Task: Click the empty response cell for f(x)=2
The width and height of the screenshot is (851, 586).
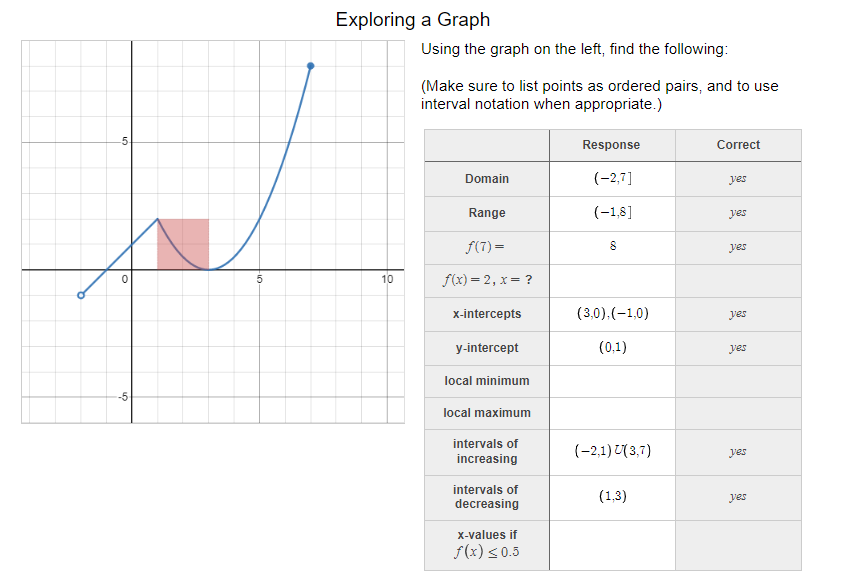Action: 612,281
